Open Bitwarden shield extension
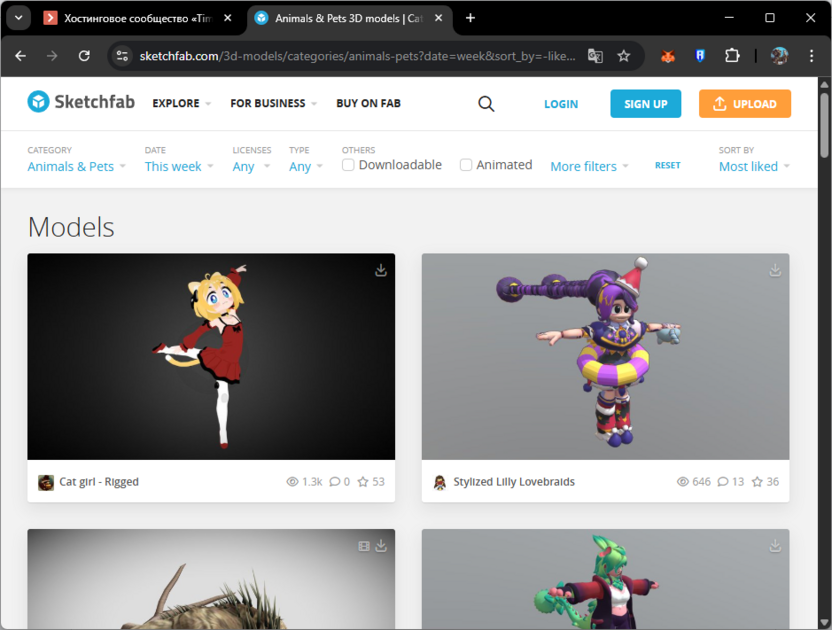Screen dimensions: 832x630 tap(700, 56)
